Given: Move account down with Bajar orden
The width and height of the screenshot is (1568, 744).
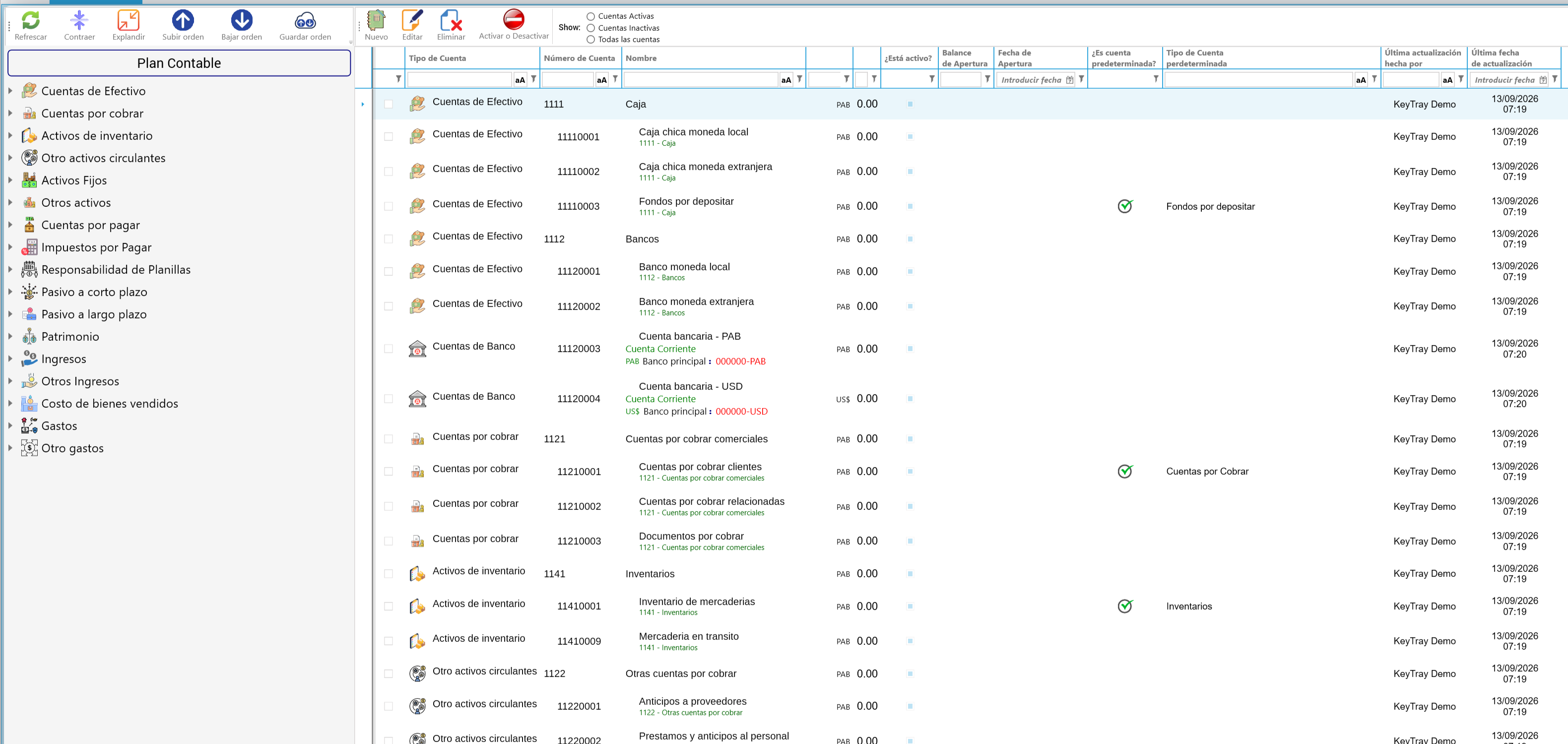Looking at the screenshot, I should [x=242, y=21].
